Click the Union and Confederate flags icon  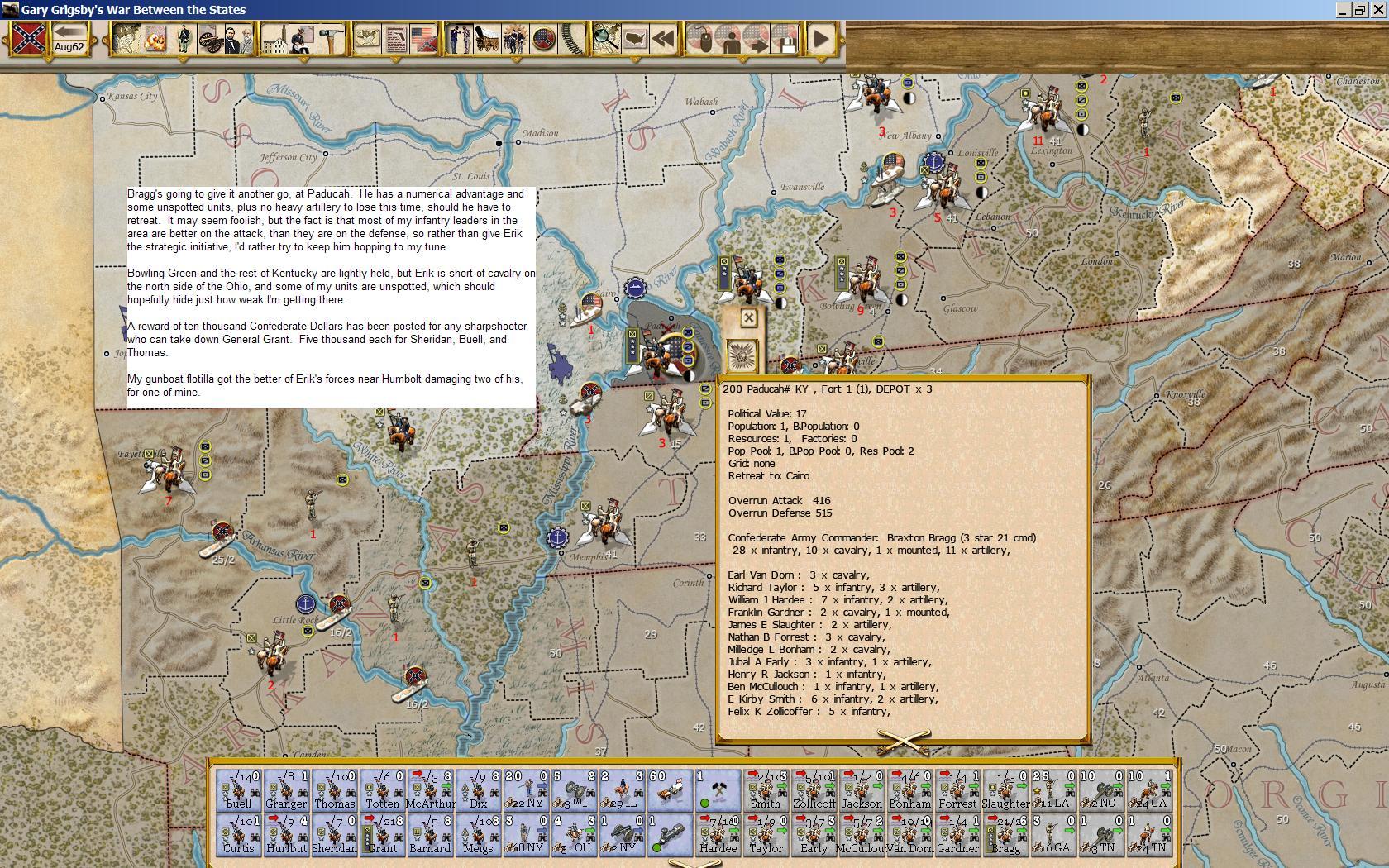423,39
